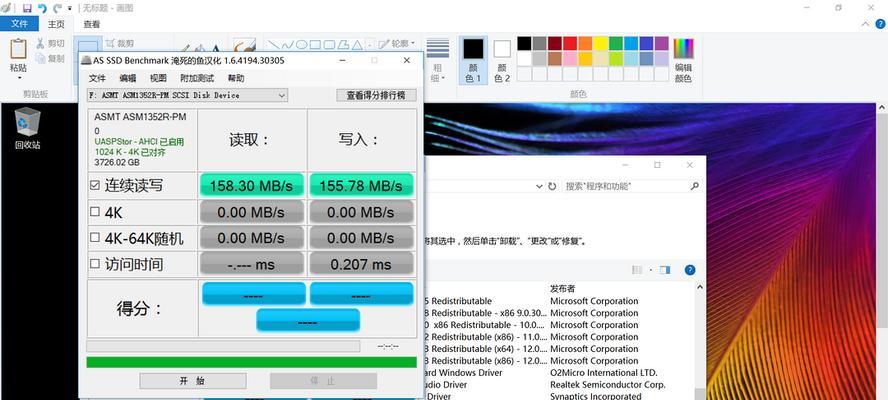This screenshot has width=888, height=400.
Task: Open AS SSD 文件 menu
Action: coord(97,78)
